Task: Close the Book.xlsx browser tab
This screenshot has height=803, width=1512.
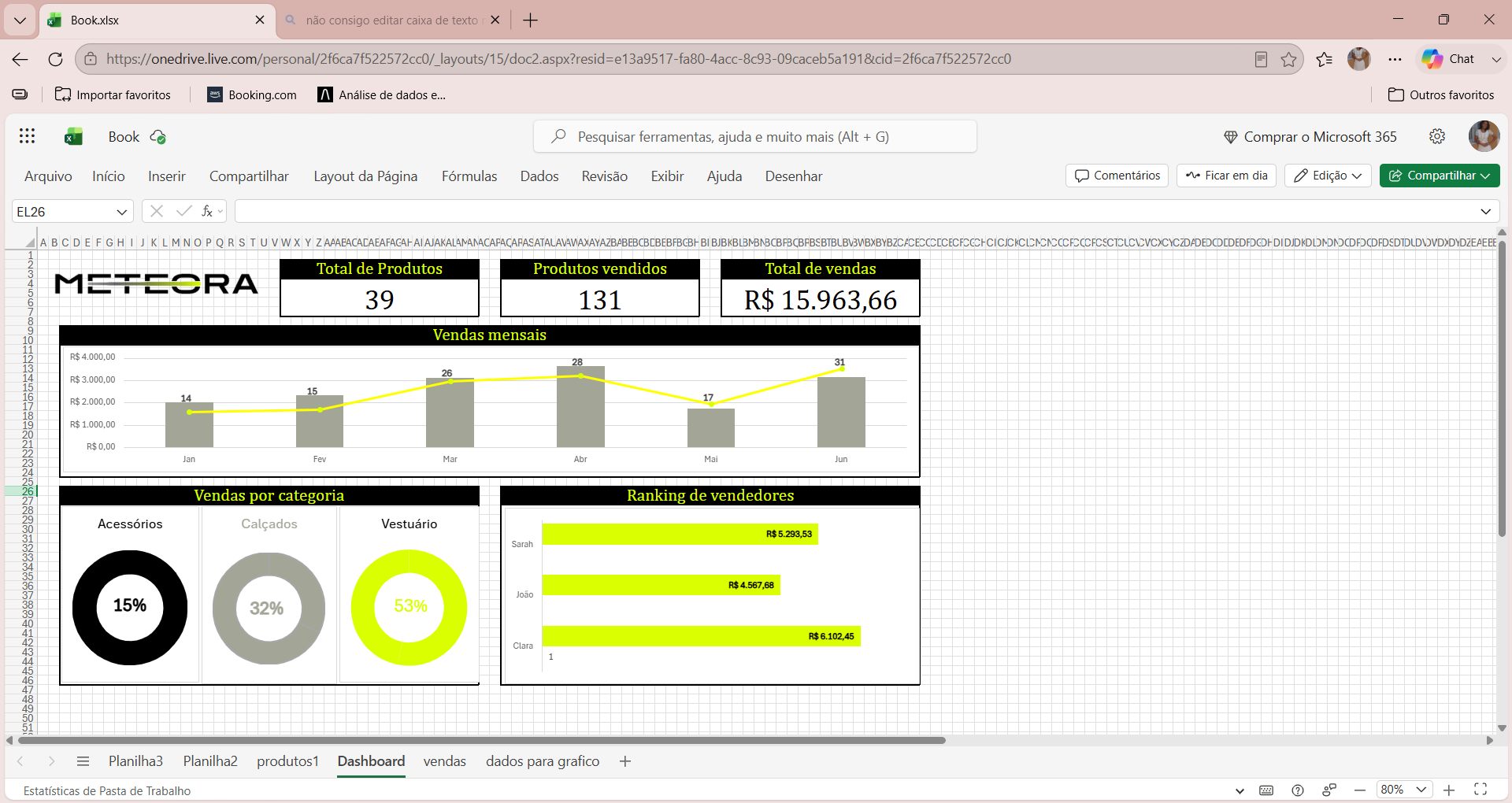Action: pos(260,20)
